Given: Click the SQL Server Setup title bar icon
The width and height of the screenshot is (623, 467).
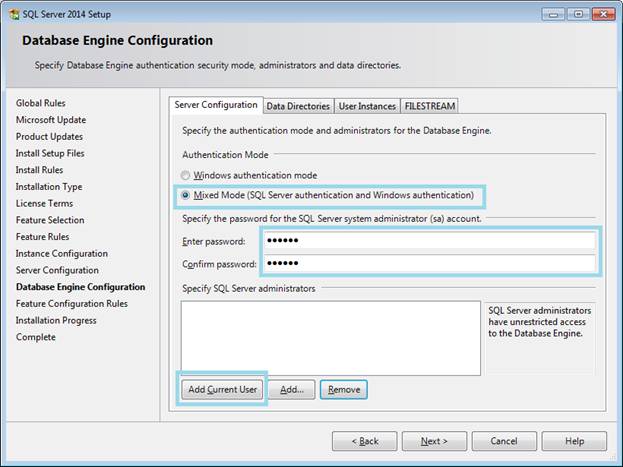Looking at the screenshot, I should (x=14, y=15).
